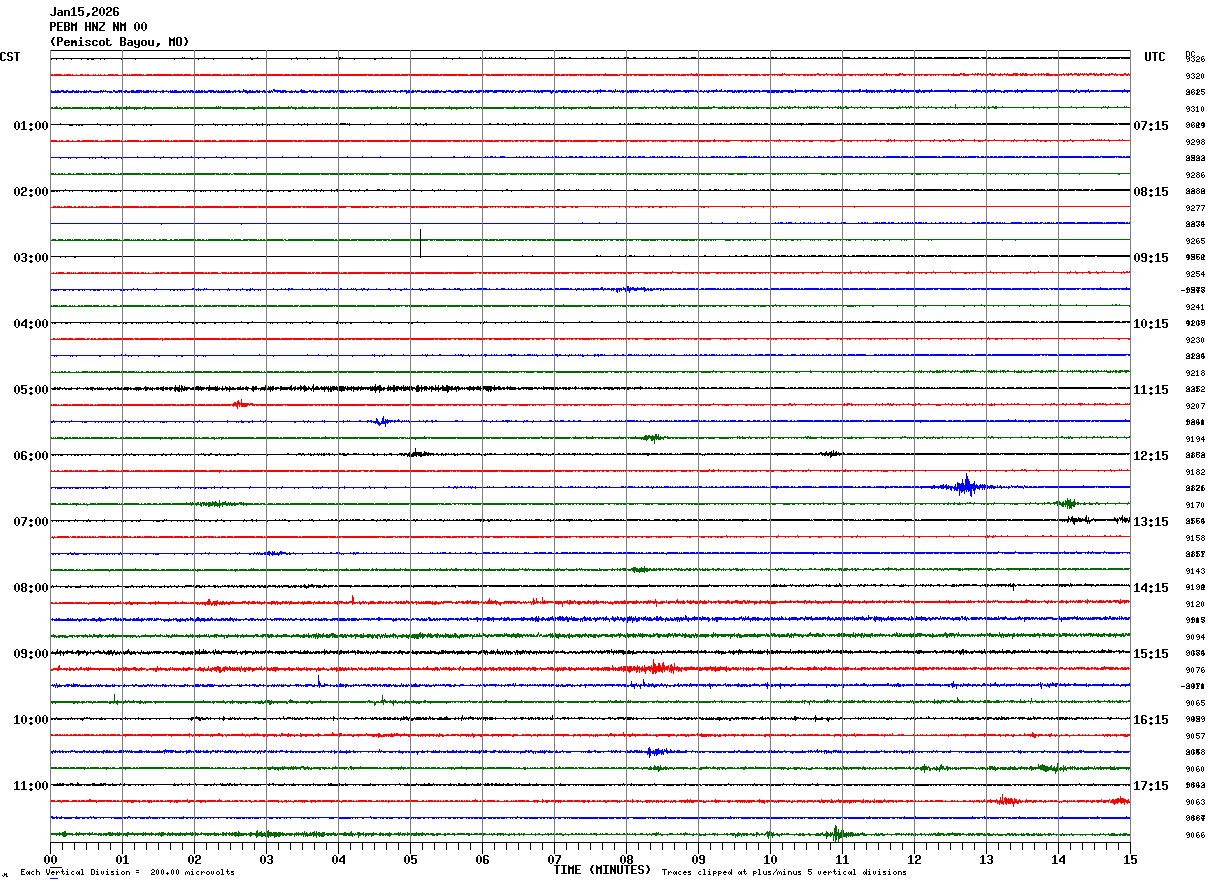1210x886 pixels.
Task: Click minute tick label "12" on time axis
Action: pyautogui.click(x=914, y=859)
